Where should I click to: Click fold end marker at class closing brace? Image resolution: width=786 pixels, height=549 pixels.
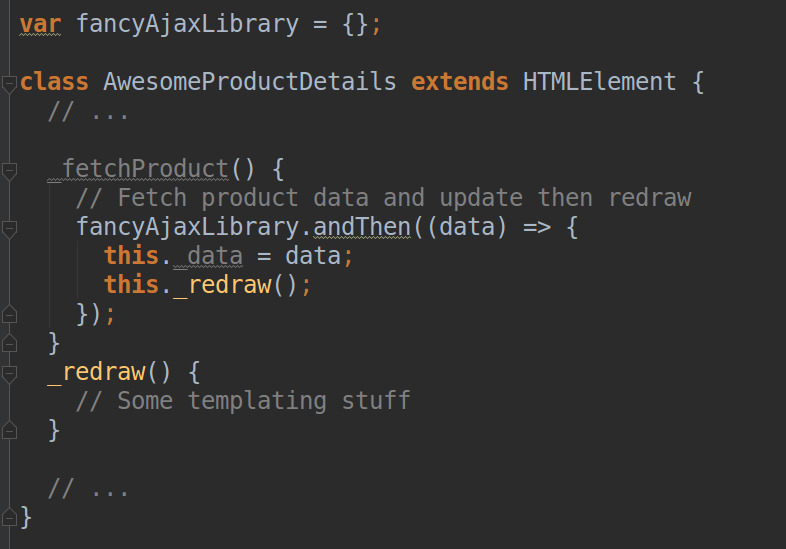[x=10, y=517]
